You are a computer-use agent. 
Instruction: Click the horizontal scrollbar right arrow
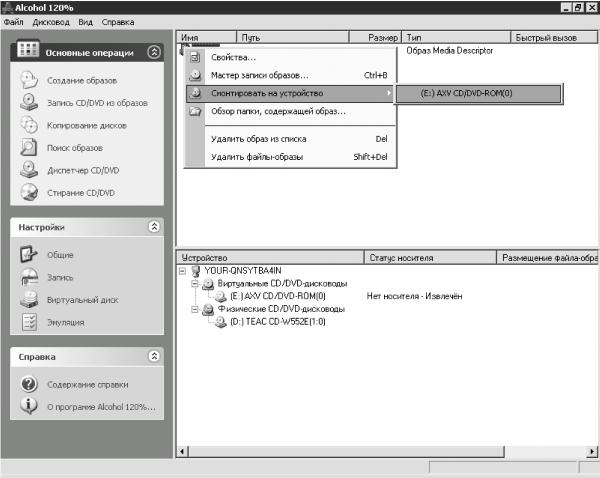click(592, 452)
